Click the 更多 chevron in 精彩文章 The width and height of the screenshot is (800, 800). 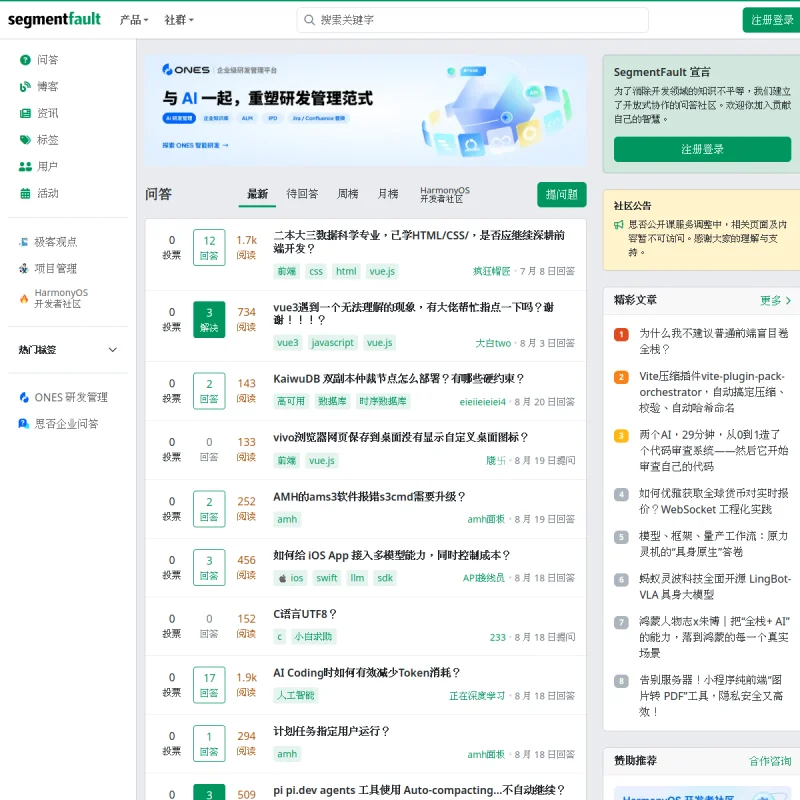pyautogui.click(x=788, y=301)
